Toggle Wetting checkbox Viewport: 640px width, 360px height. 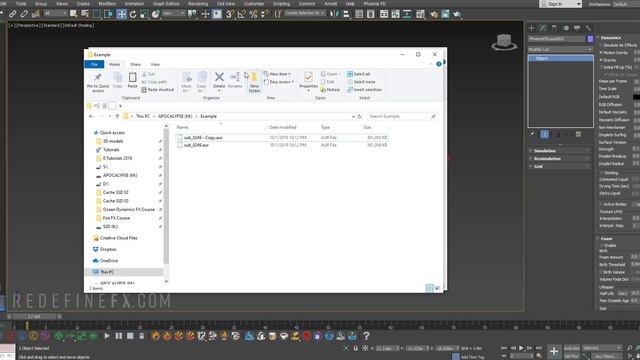click(x=601, y=173)
